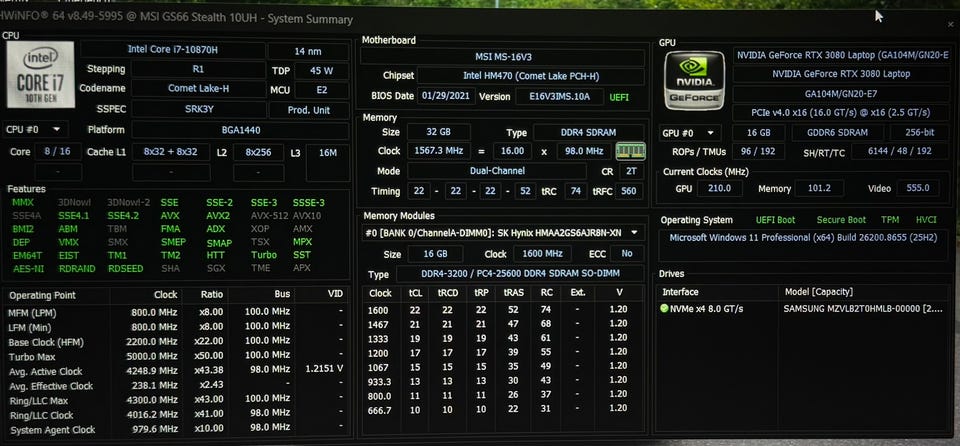Image resolution: width=960 pixels, height=446 pixels.
Task: Open the GPU #0 selector dropdown
Action: pos(690,133)
